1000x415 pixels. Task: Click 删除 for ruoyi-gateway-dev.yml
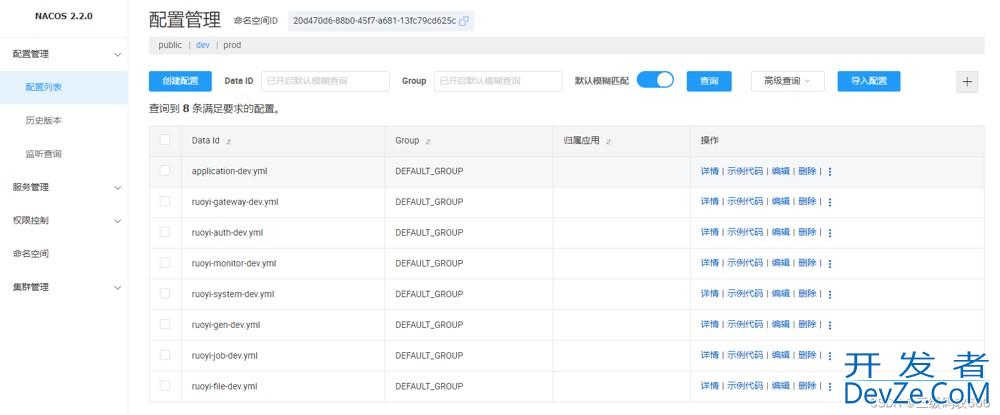[807, 201]
